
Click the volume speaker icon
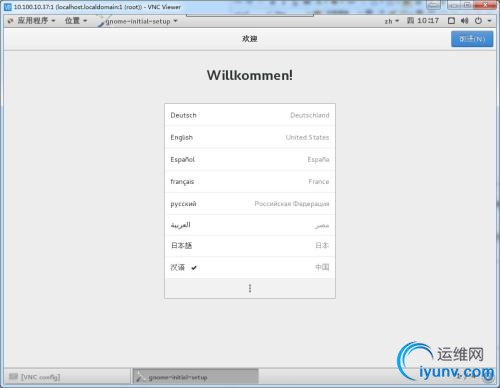pyautogui.click(x=465, y=21)
